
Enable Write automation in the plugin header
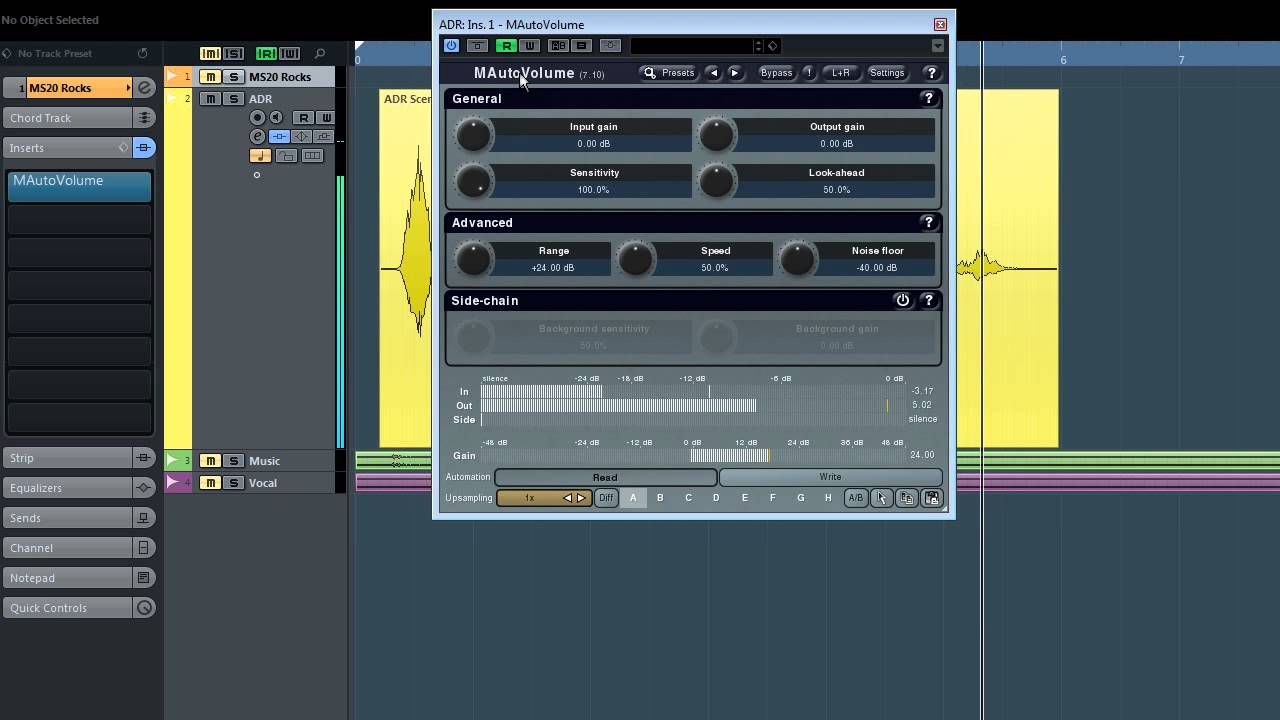tap(530, 46)
